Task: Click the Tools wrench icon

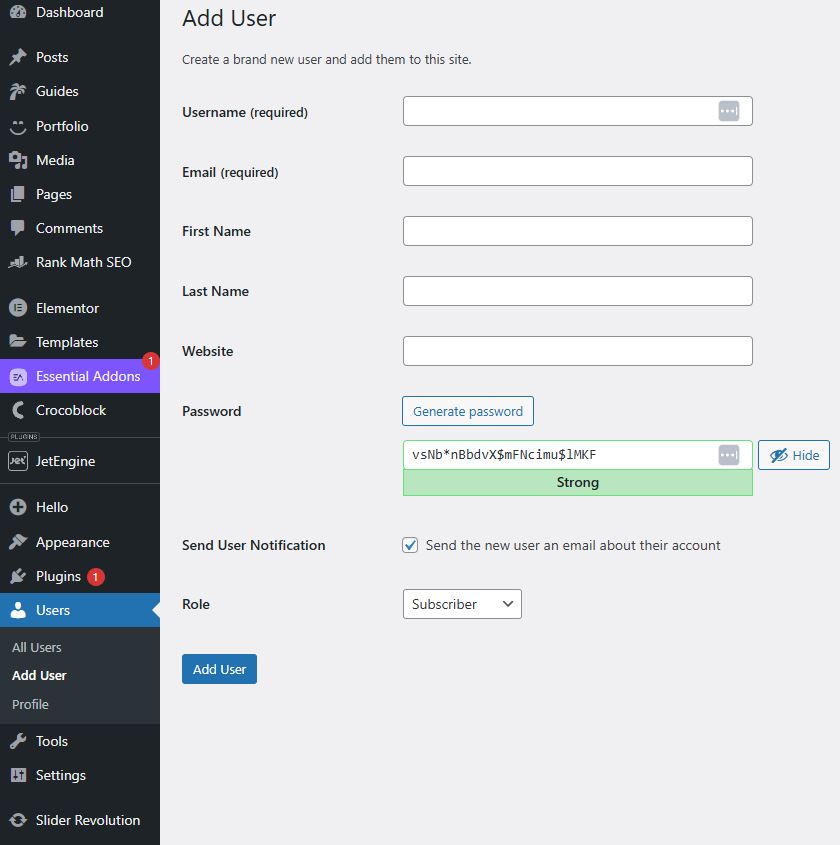Action: click(18, 741)
